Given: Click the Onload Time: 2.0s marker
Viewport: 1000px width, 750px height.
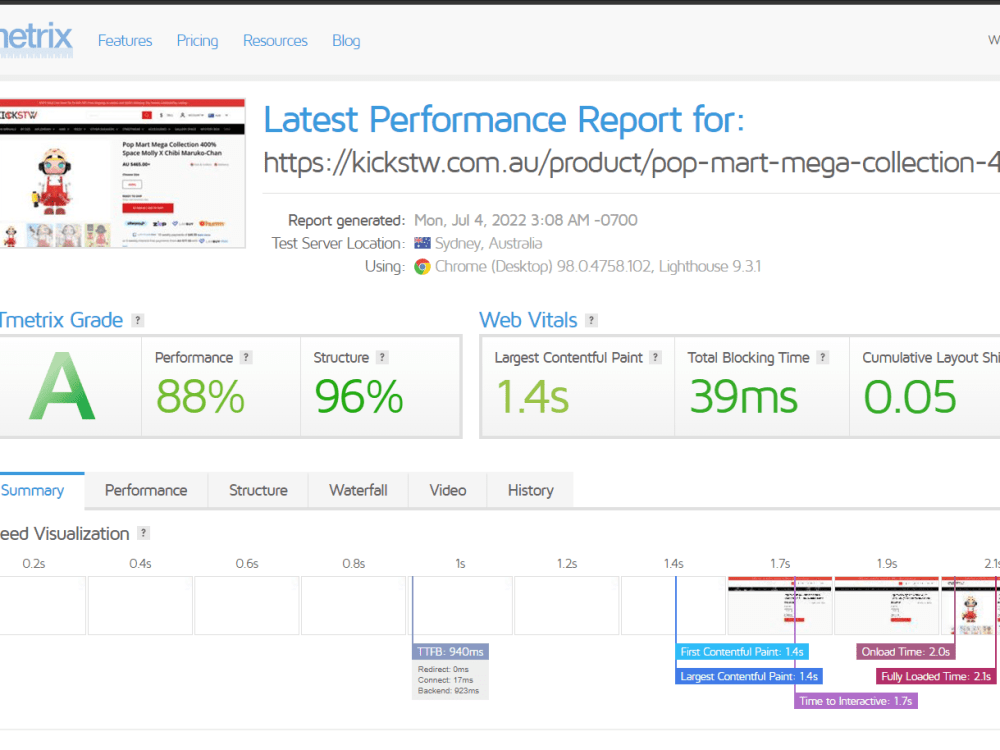Looking at the screenshot, I should [x=906, y=652].
